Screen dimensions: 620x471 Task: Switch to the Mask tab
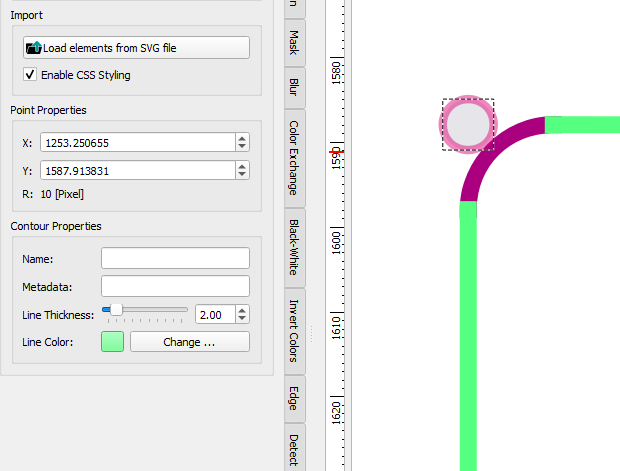pos(293,42)
